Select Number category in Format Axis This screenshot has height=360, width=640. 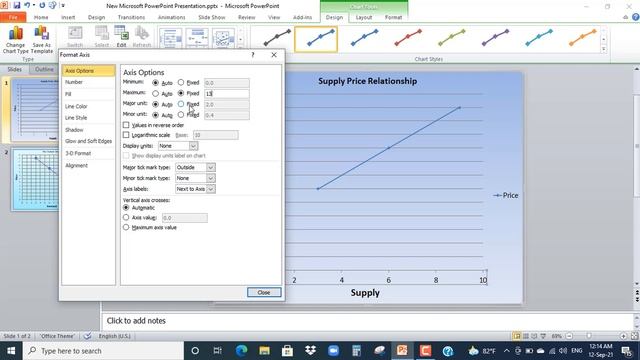click(x=88, y=82)
